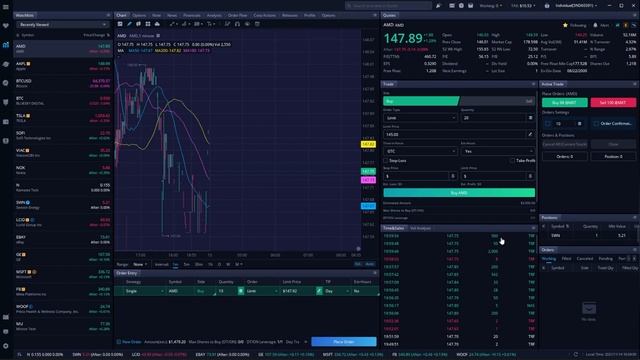
Task: Select the TSLA row in watchlist
Action: click(x=63, y=118)
